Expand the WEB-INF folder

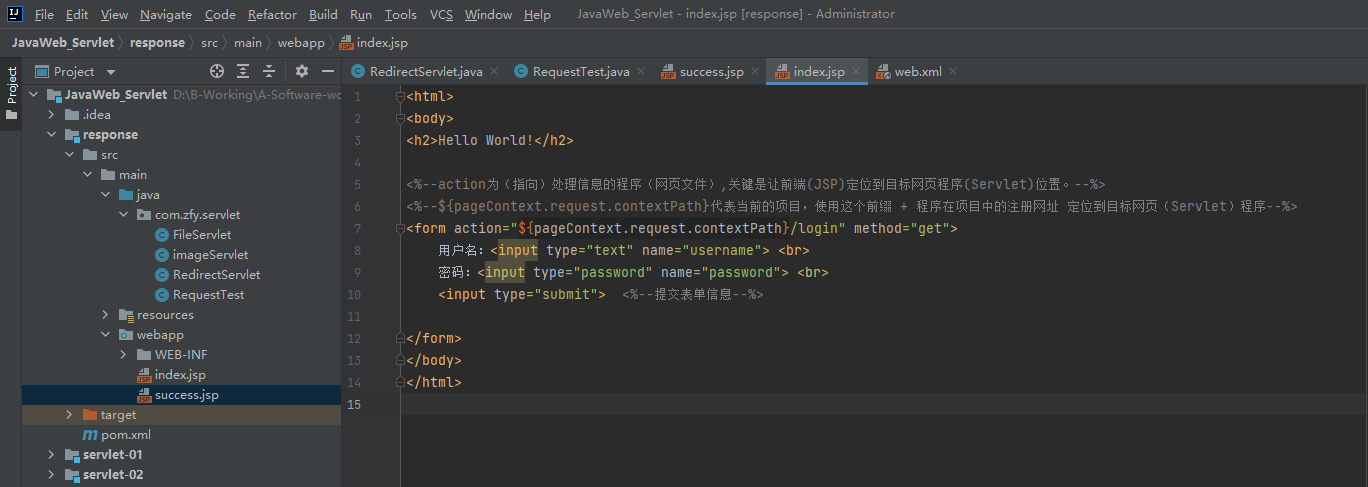click(123, 355)
